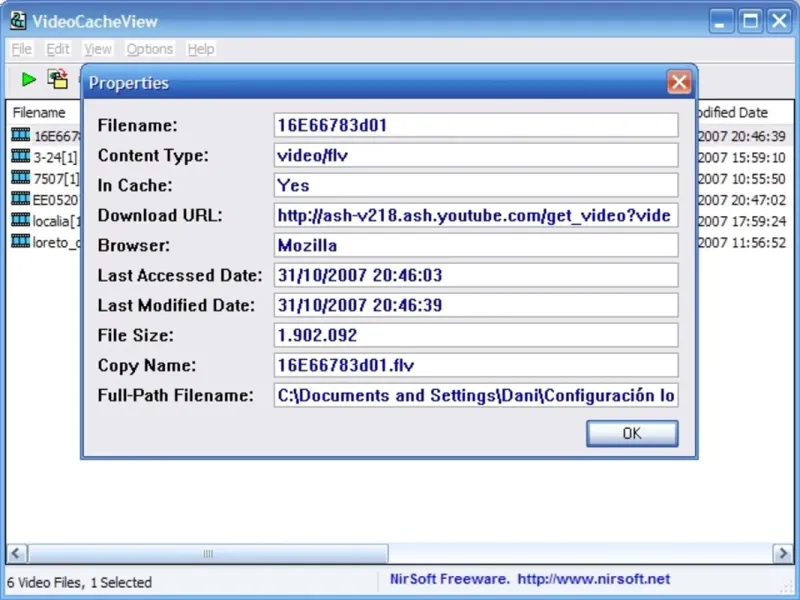Click the Last Accessed Date field
Viewport: 800px width, 600px height.
click(x=476, y=276)
